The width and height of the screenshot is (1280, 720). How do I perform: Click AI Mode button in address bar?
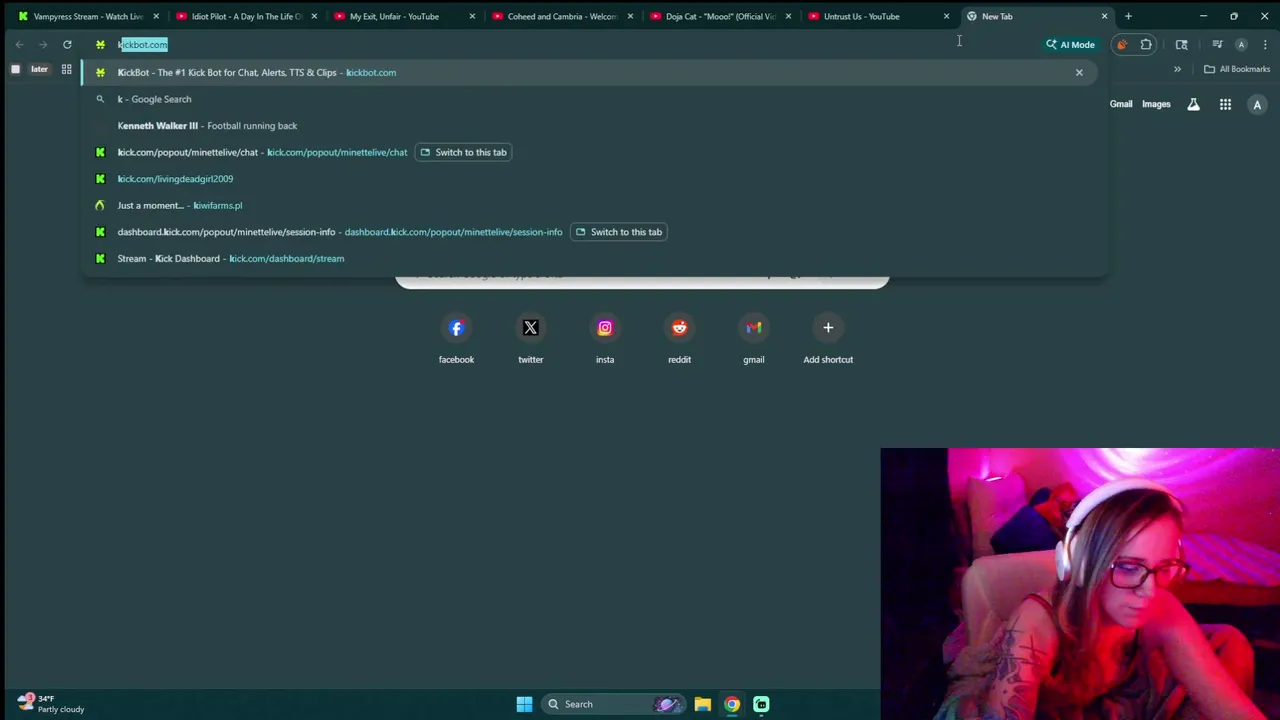tap(1070, 44)
